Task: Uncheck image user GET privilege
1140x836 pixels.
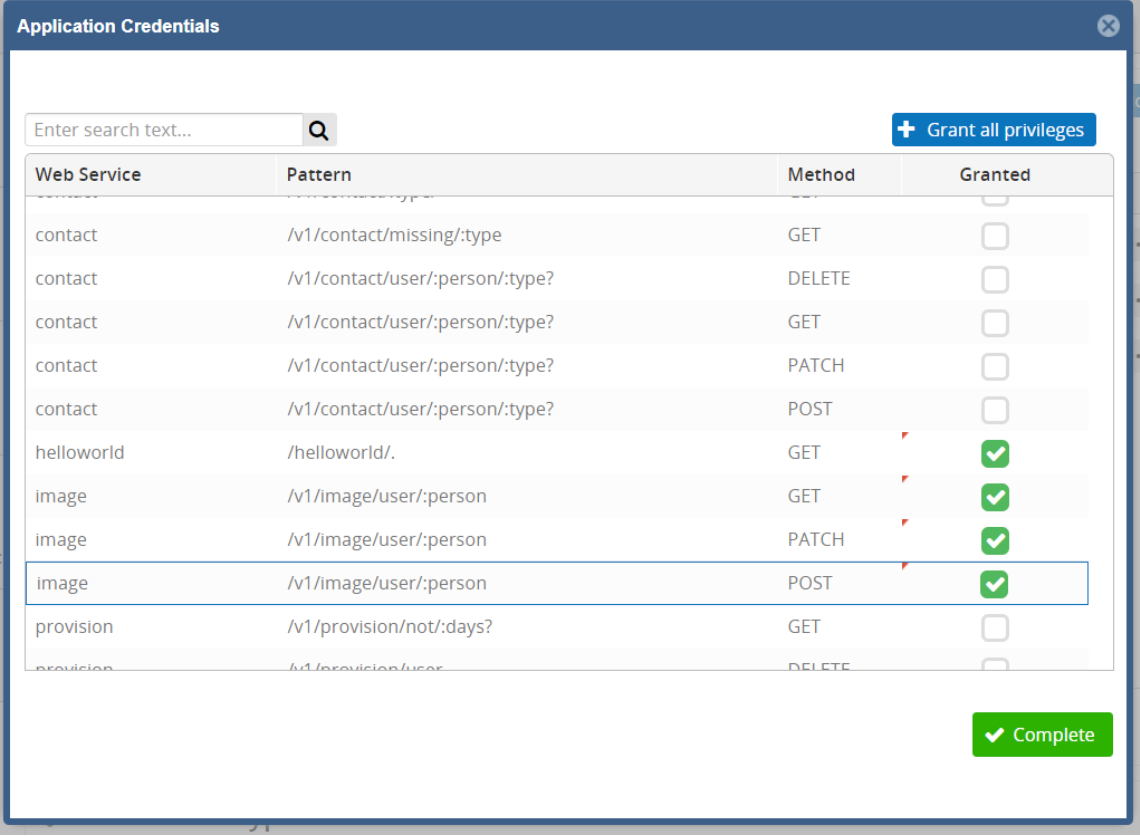Action: pos(994,497)
